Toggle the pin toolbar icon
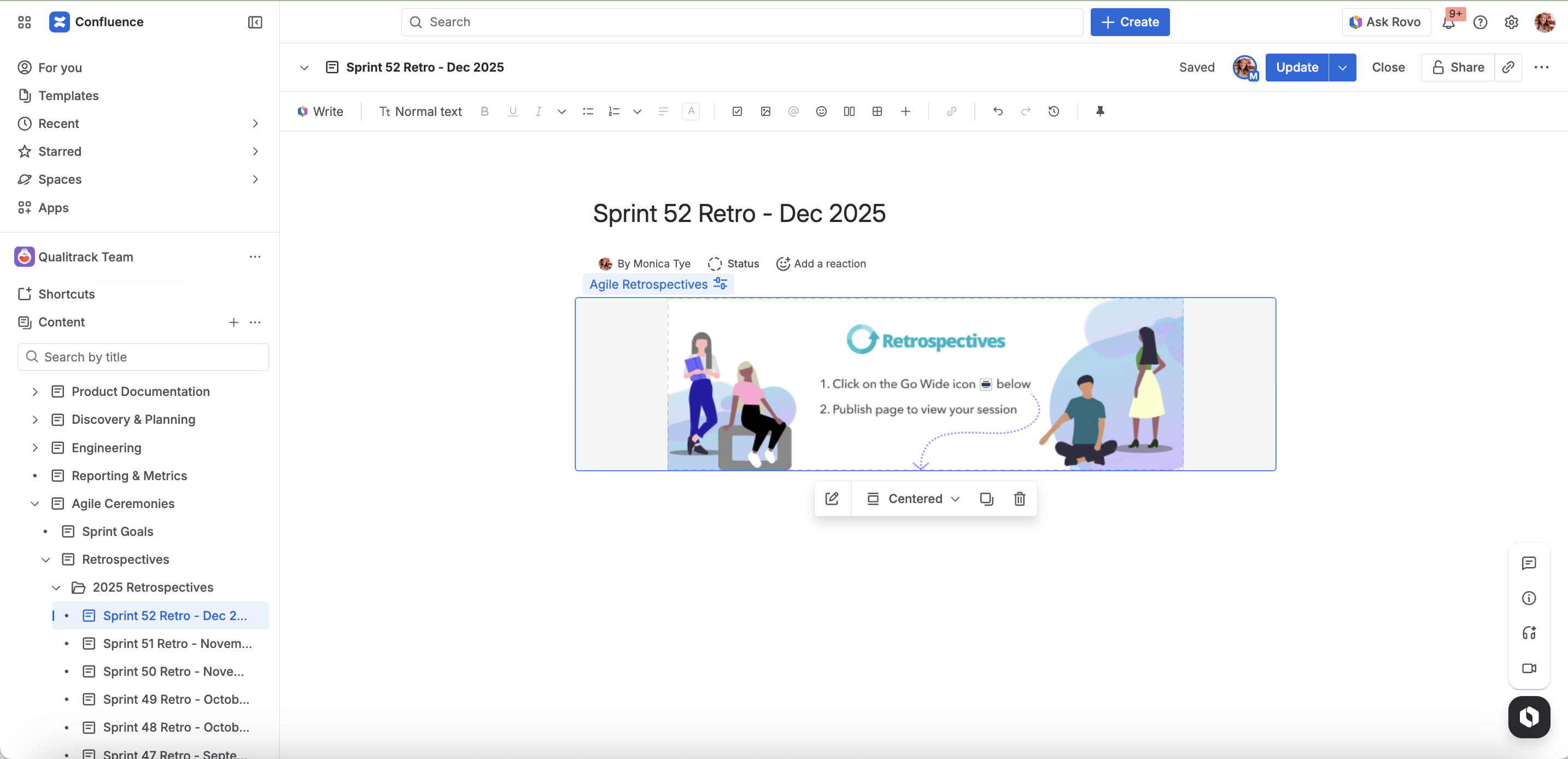 (x=1100, y=112)
